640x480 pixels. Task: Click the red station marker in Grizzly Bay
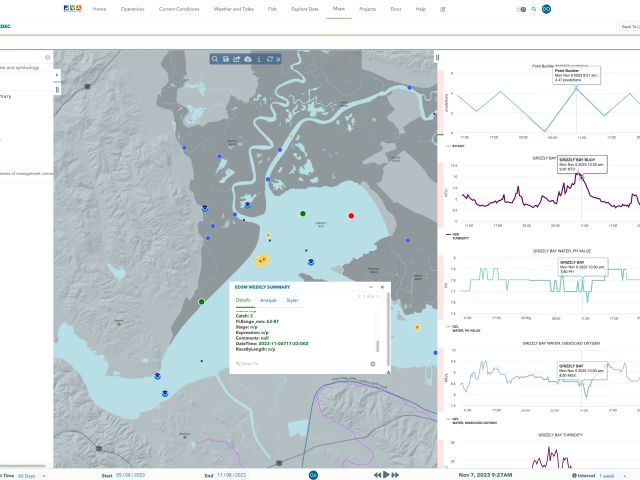coord(351,216)
